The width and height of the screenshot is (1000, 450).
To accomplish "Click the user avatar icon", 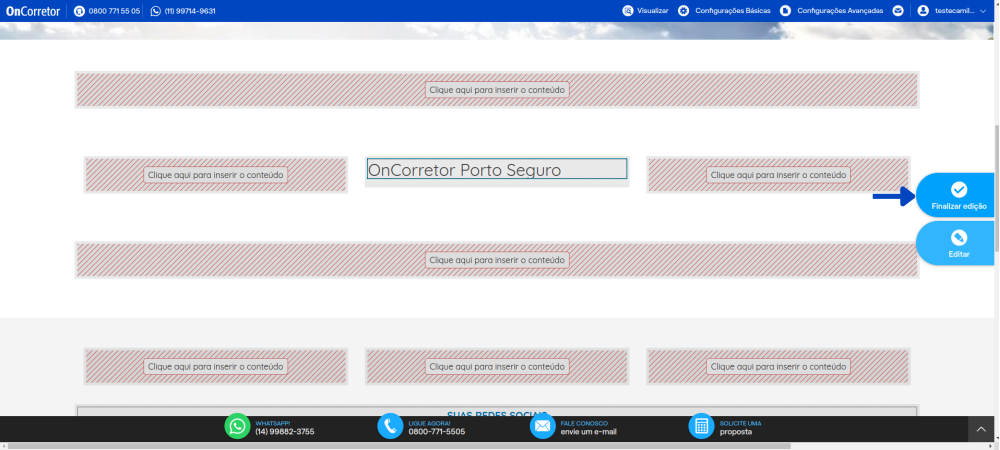I will [923, 11].
